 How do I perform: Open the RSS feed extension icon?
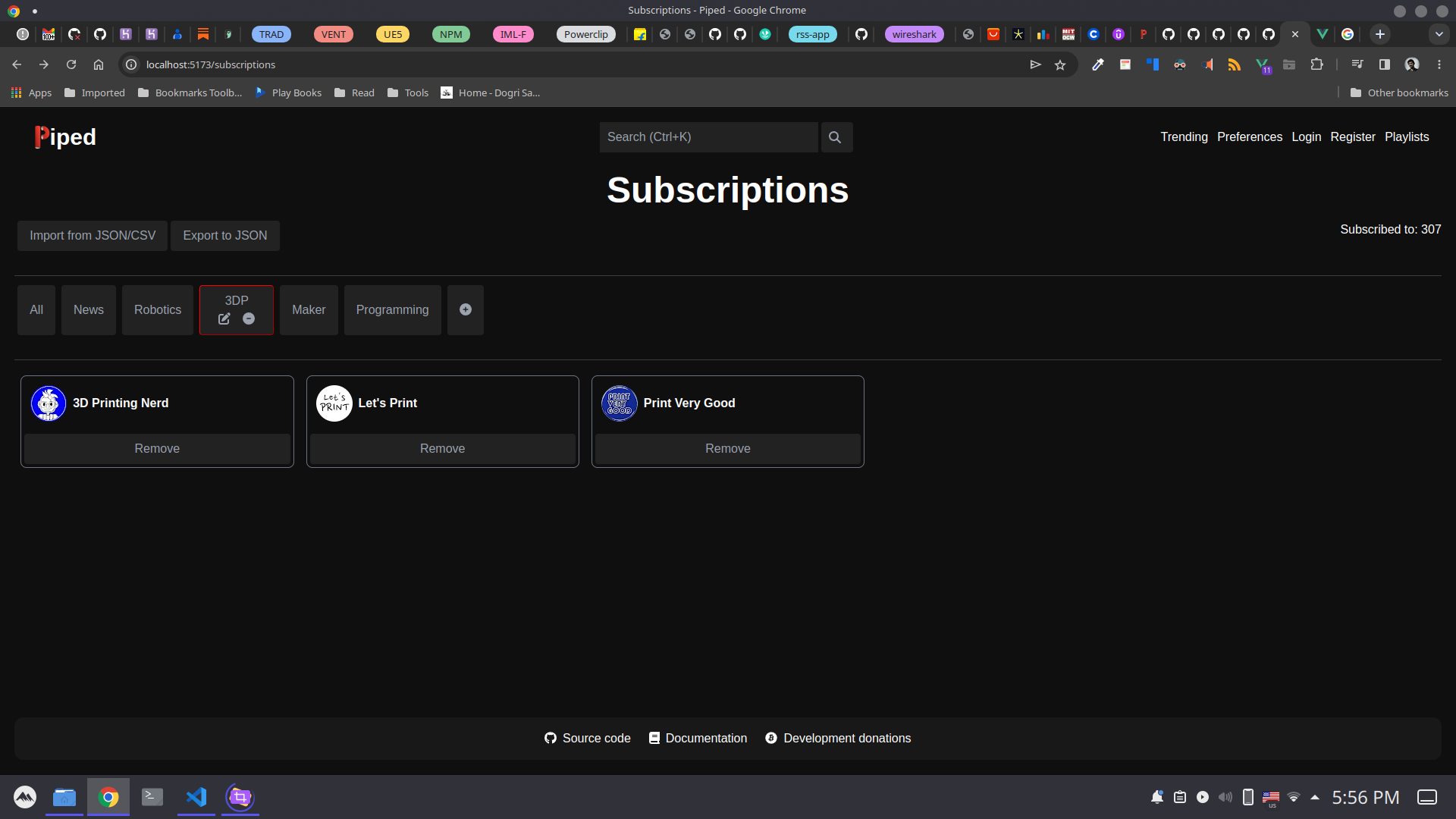click(1235, 64)
